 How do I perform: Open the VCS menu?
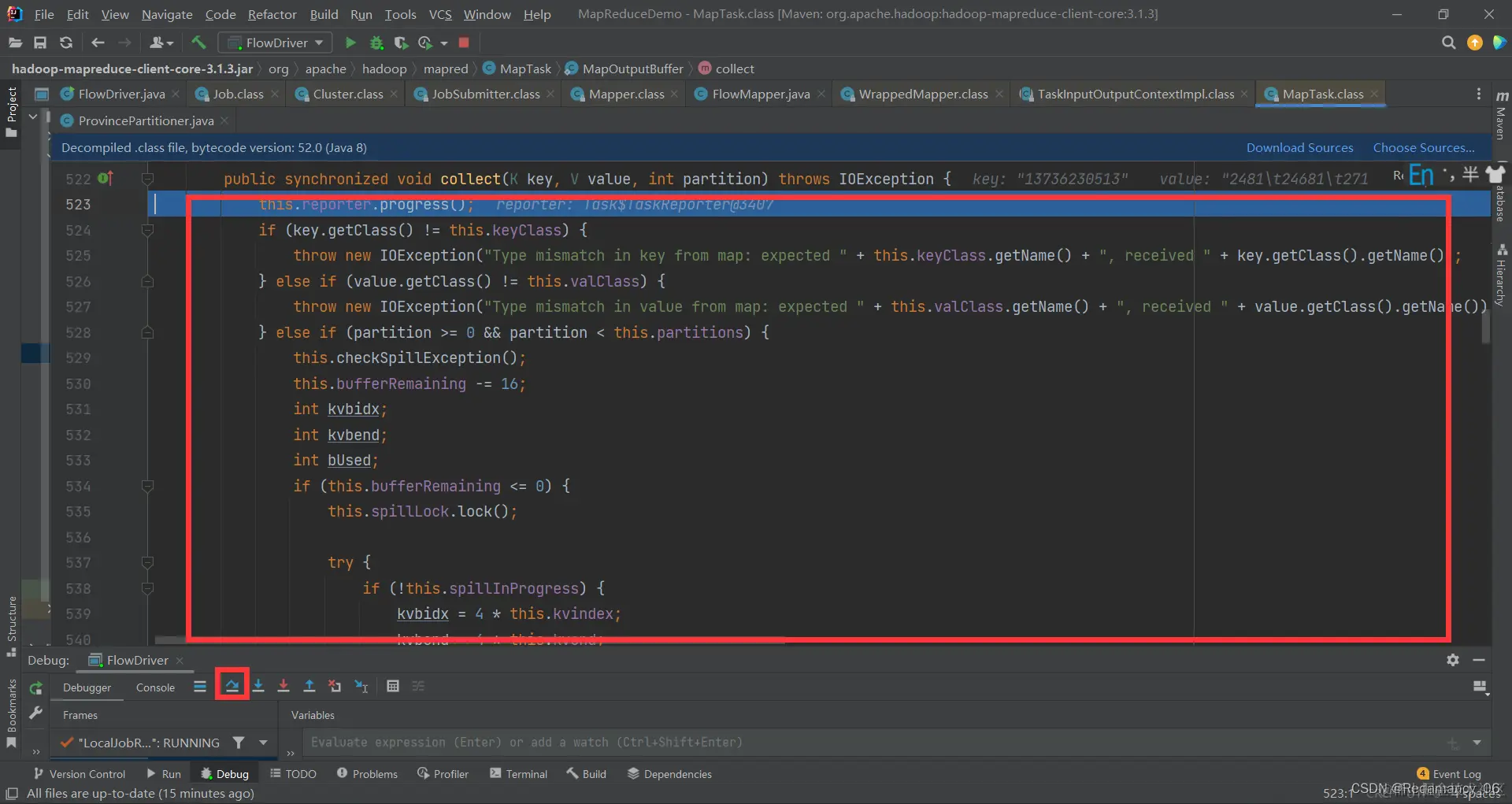(x=440, y=14)
